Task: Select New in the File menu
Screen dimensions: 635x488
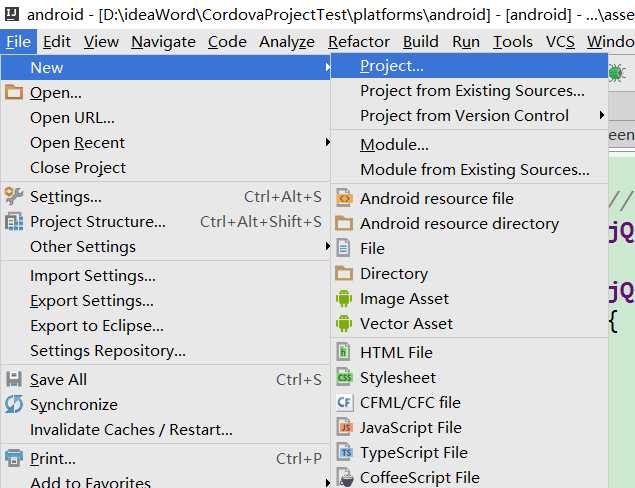Action: click(165, 67)
